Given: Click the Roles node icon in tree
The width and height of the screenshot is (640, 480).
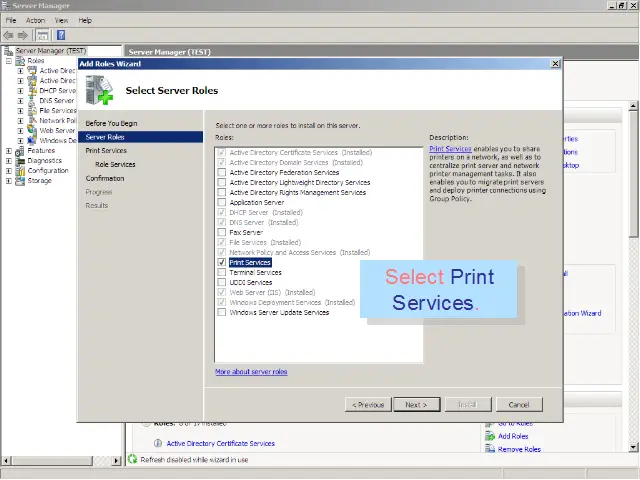Looking at the screenshot, I should pyautogui.click(x=20, y=61).
